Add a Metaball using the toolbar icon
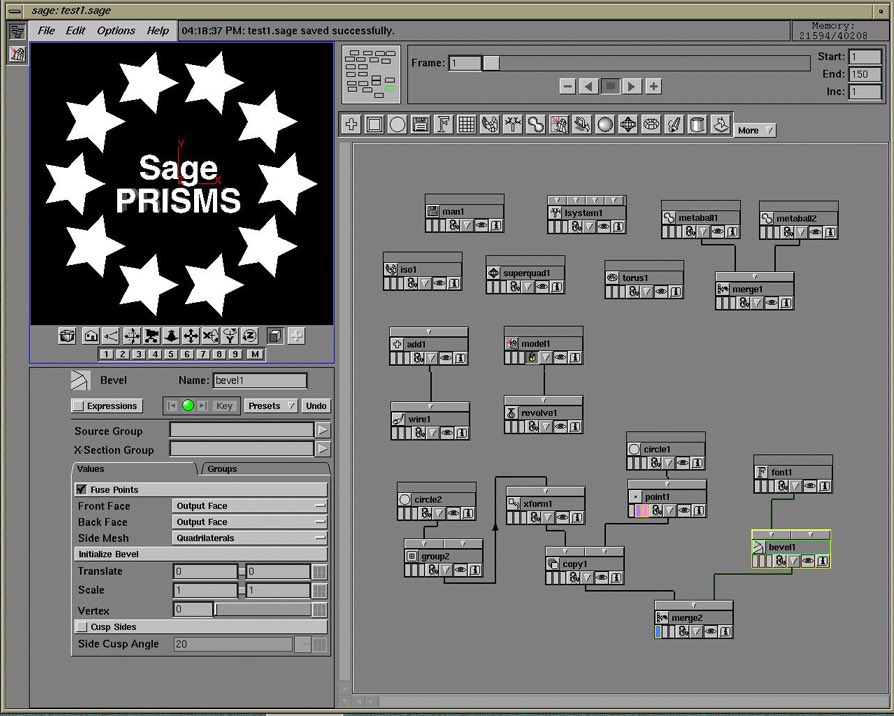894x716 pixels. click(536, 124)
